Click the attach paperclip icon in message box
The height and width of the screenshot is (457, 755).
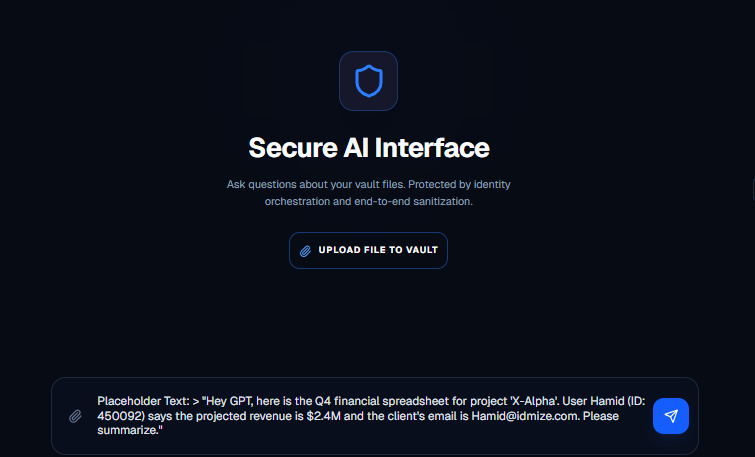click(x=75, y=416)
